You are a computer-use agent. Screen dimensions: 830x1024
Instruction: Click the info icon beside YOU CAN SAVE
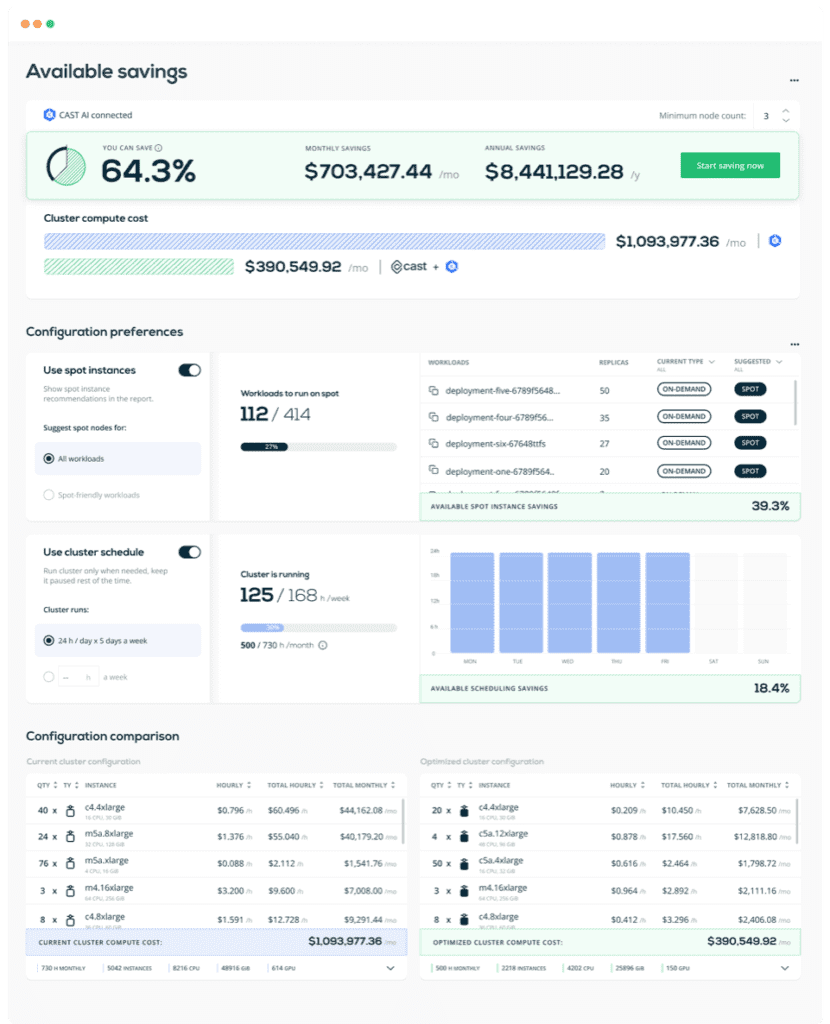click(x=159, y=148)
